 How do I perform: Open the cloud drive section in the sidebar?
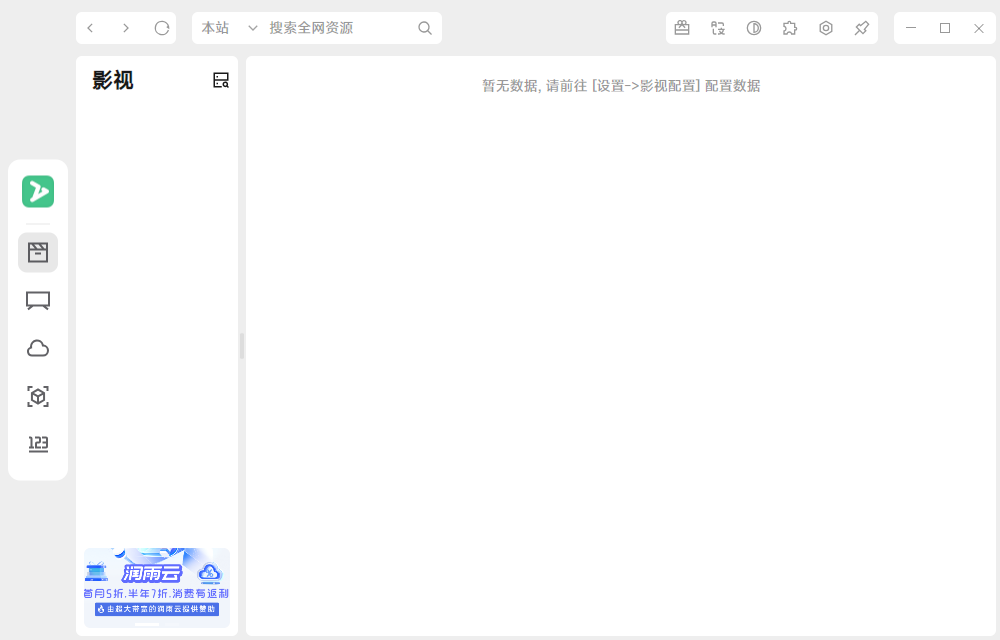pos(37,347)
